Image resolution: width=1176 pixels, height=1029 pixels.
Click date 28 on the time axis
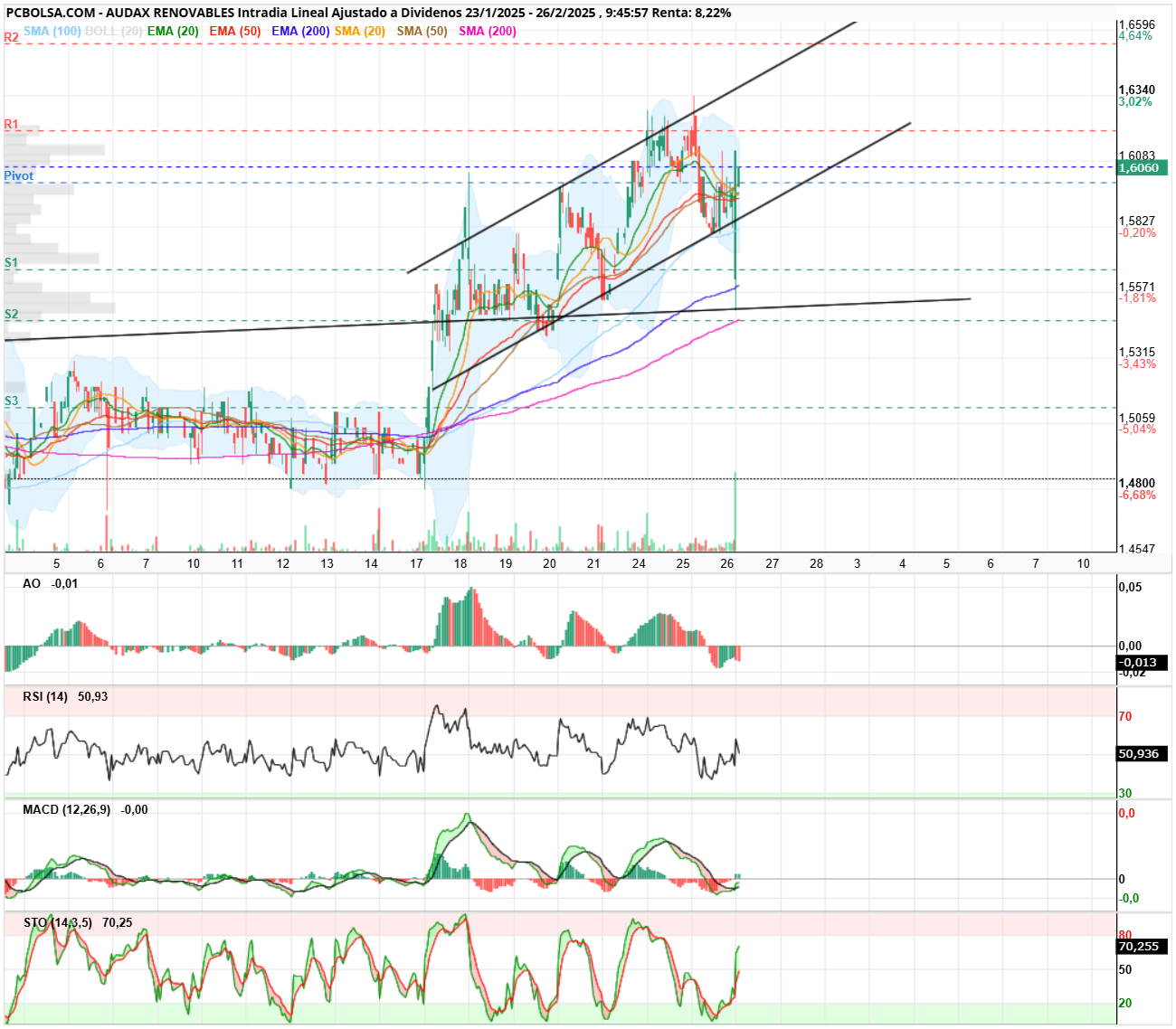816,563
